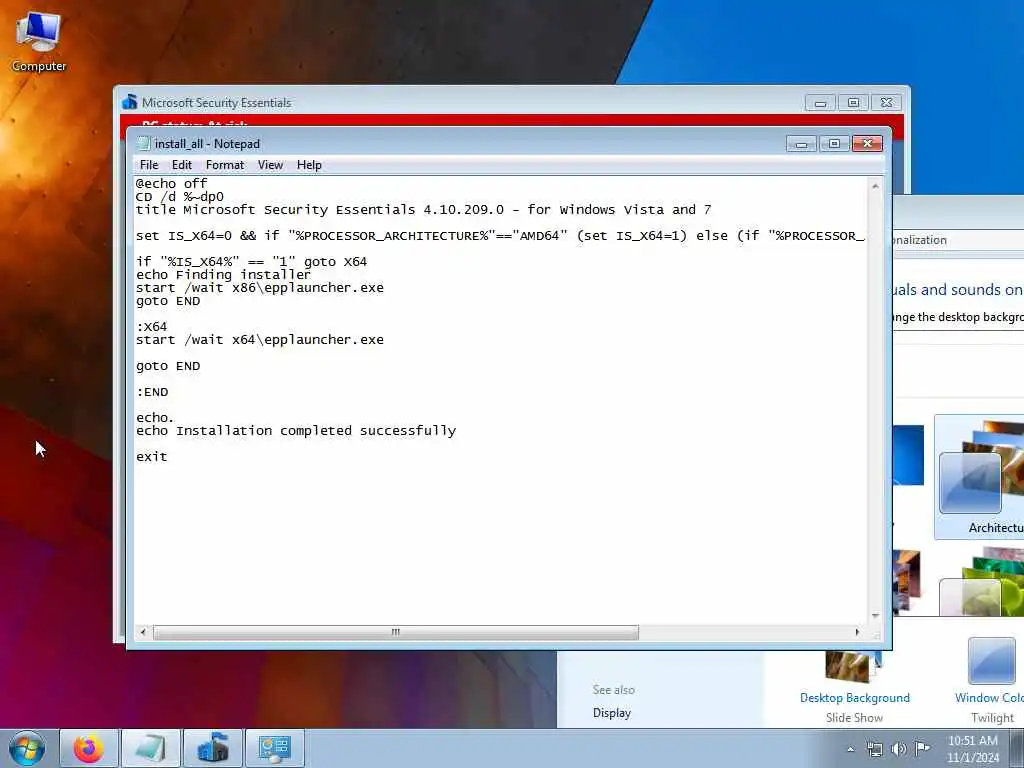Viewport: 1024px width, 768px height.
Task: Open the taskbar clock showing 10:51 AM
Action: coord(973,749)
